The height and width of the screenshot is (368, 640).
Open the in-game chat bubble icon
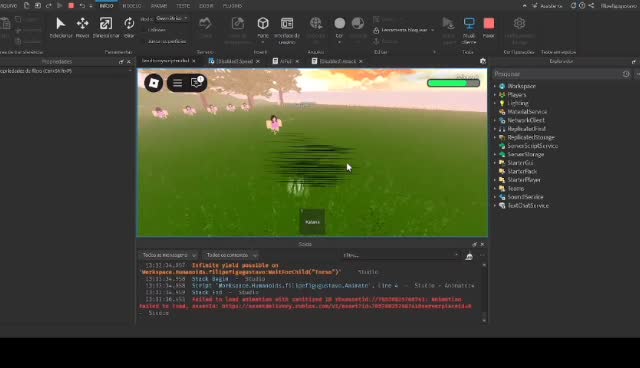[x=197, y=82]
